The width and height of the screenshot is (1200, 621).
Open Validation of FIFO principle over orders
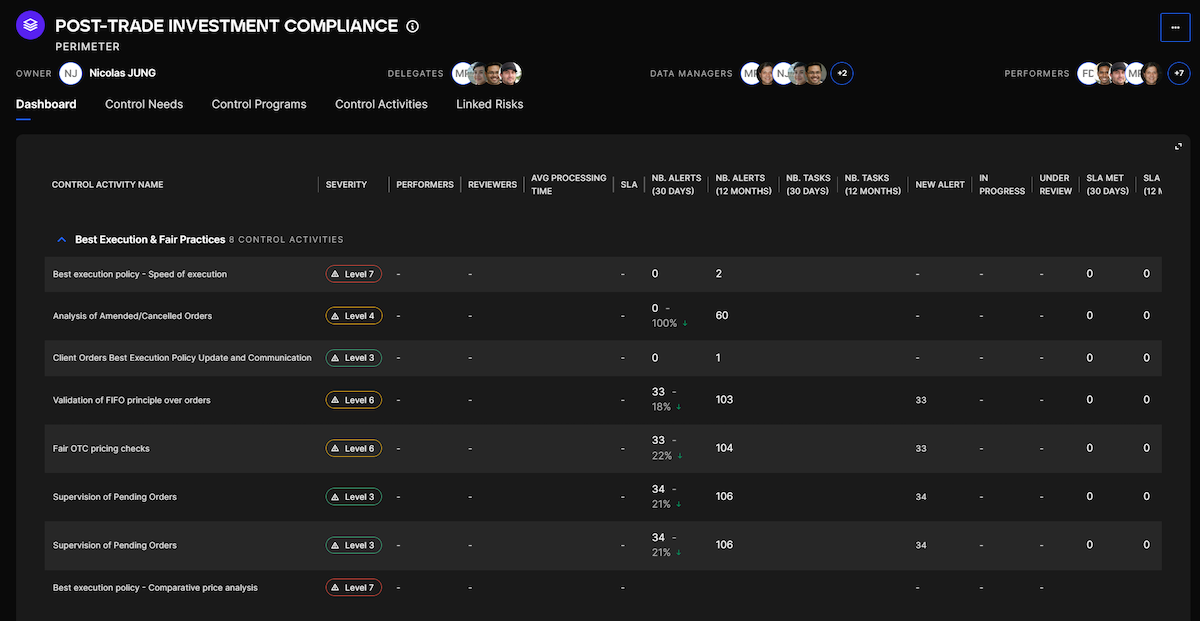[x=131, y=400]
